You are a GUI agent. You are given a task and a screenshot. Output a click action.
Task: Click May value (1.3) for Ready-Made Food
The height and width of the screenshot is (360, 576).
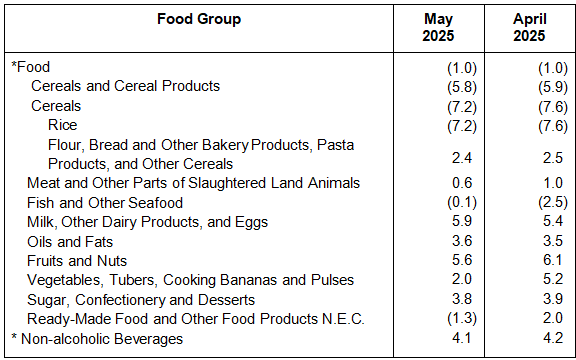(x=462, y=318)
